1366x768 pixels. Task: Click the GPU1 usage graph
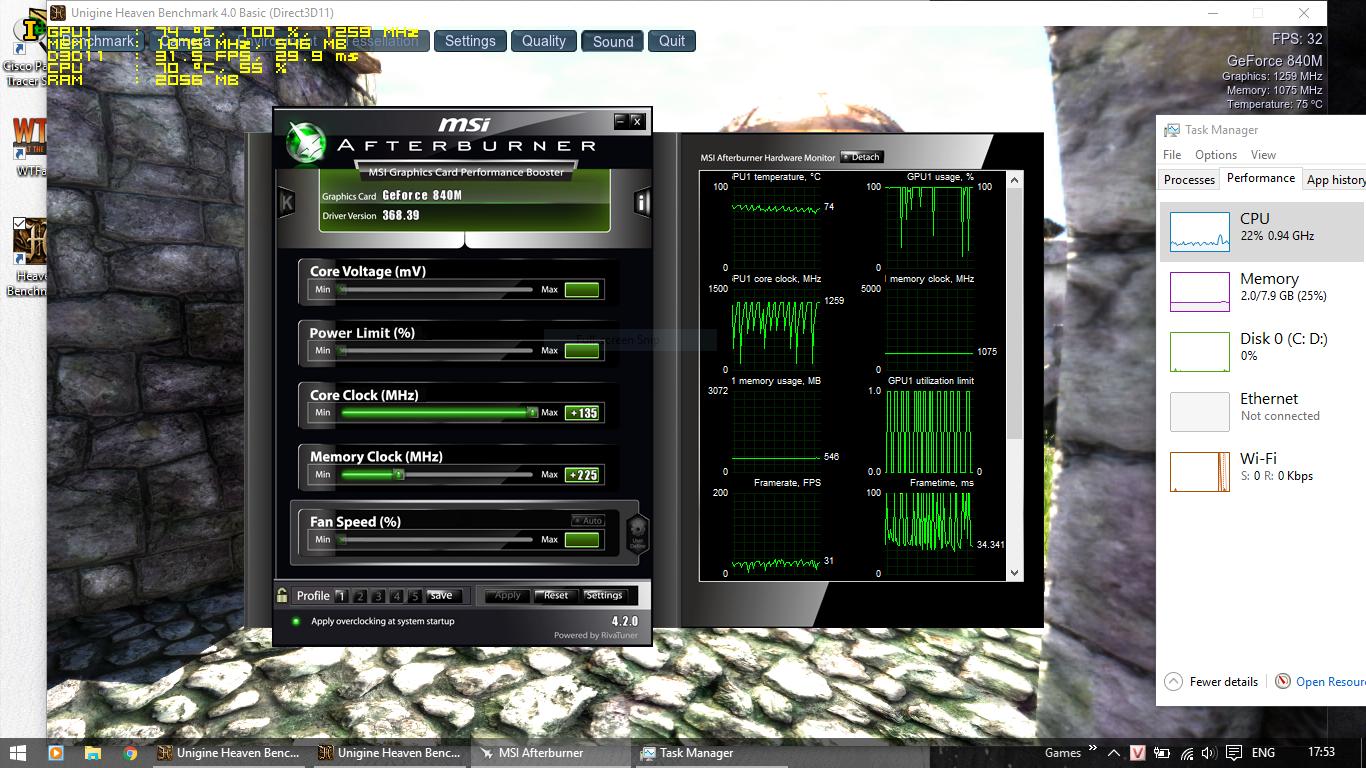(929, 227)
